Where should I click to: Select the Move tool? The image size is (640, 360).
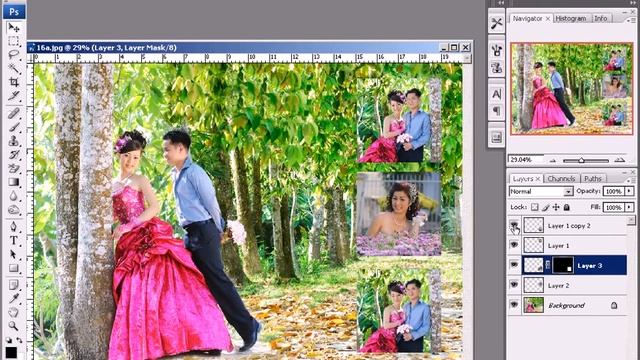(x=13, y=27)
